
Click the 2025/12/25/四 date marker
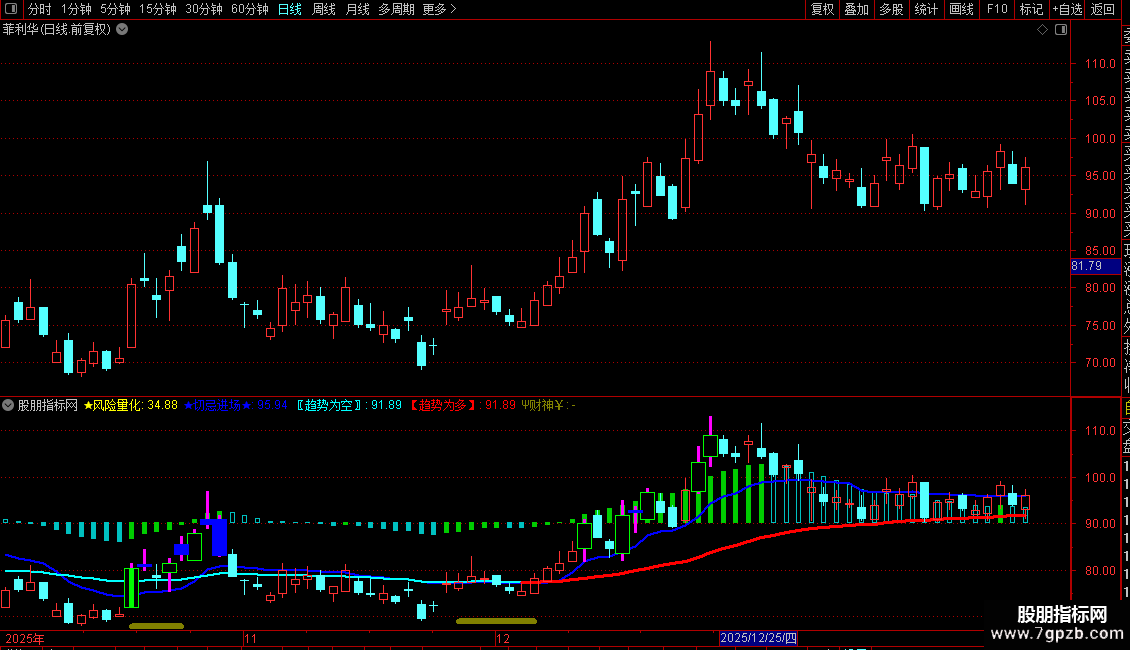click(758, 638)
